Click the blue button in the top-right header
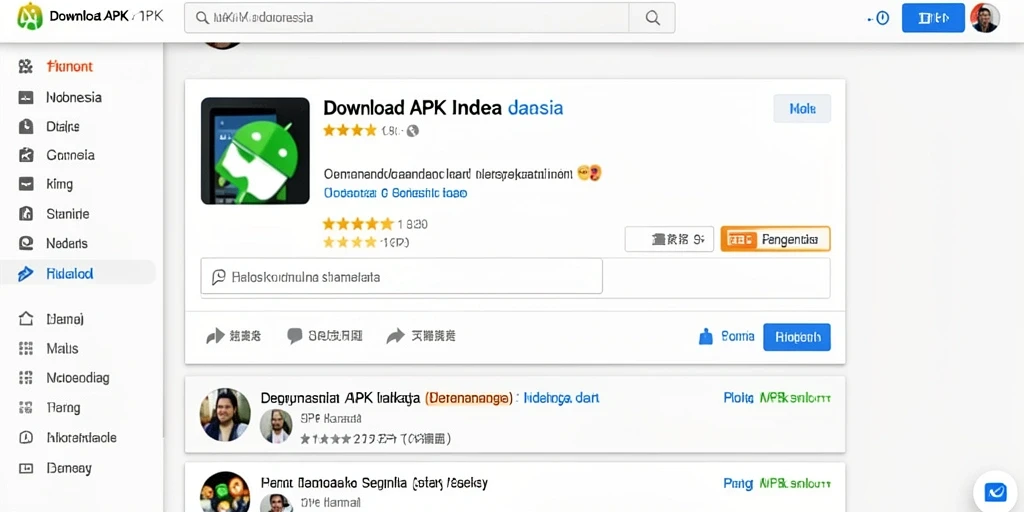This screenshot has height=512, width=1024. click(x=933, y=18)
